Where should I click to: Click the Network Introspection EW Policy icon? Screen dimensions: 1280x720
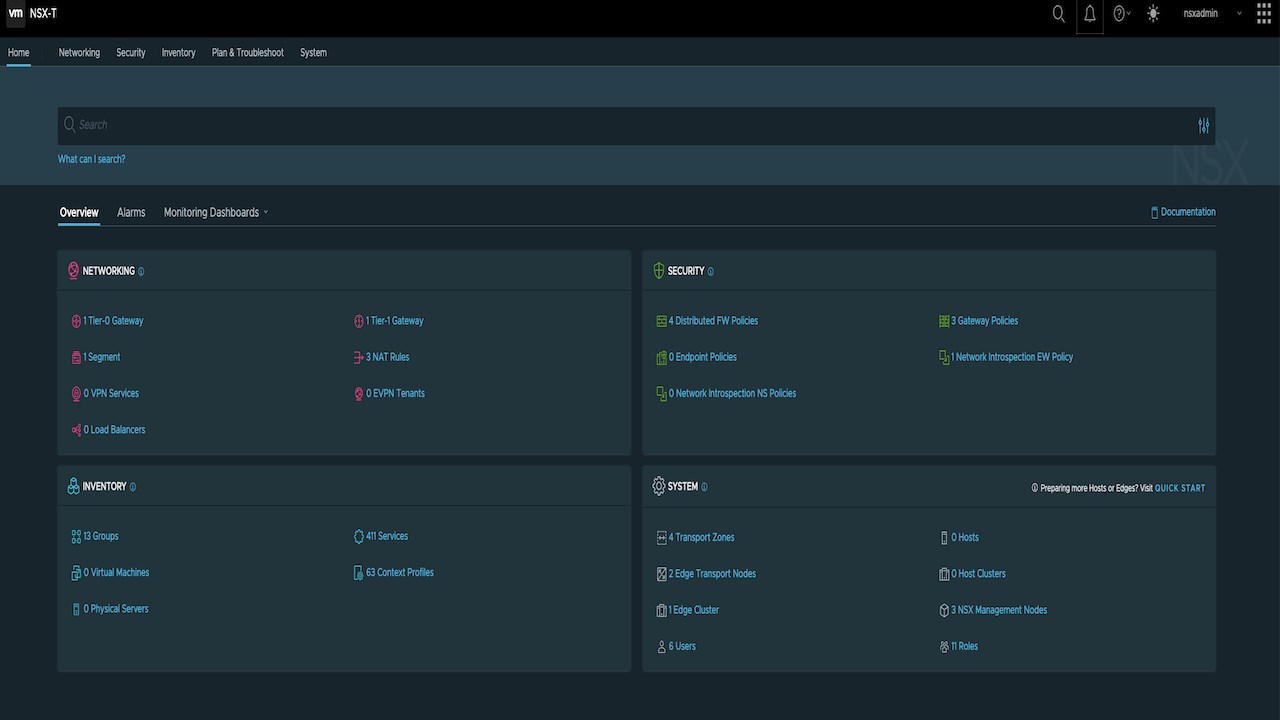click(x=944, y=357)
